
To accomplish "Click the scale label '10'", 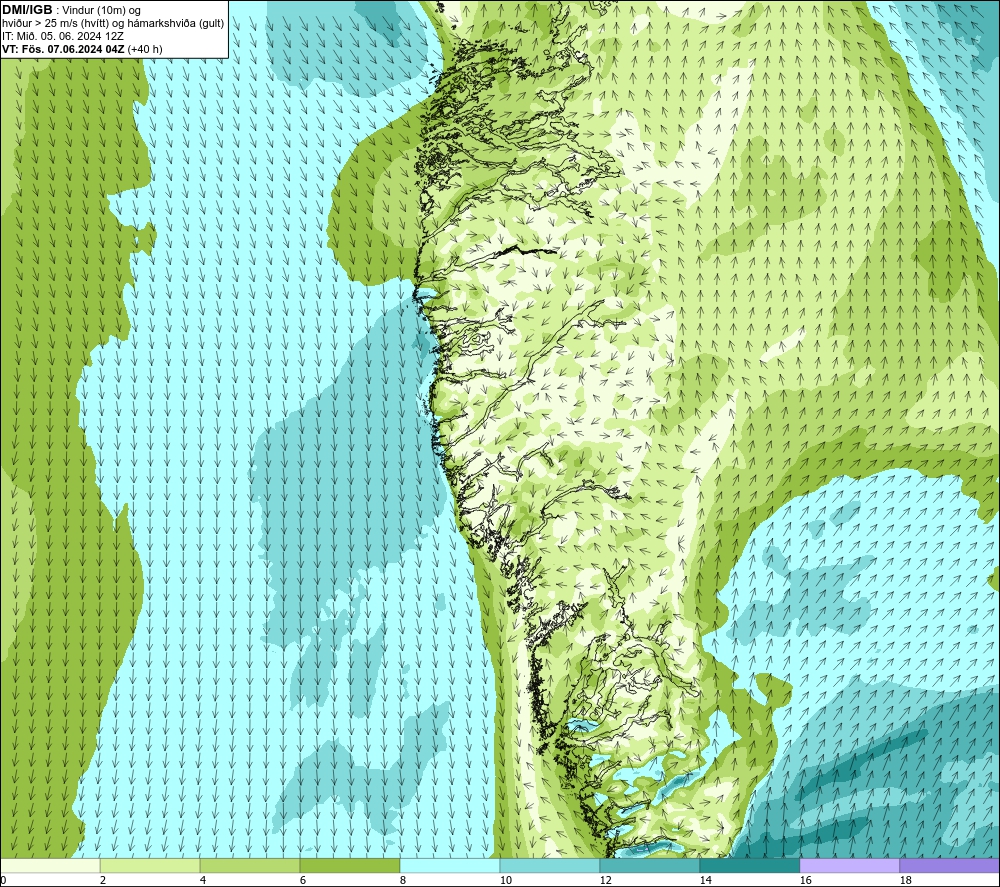I will click(x=505, y=881).
